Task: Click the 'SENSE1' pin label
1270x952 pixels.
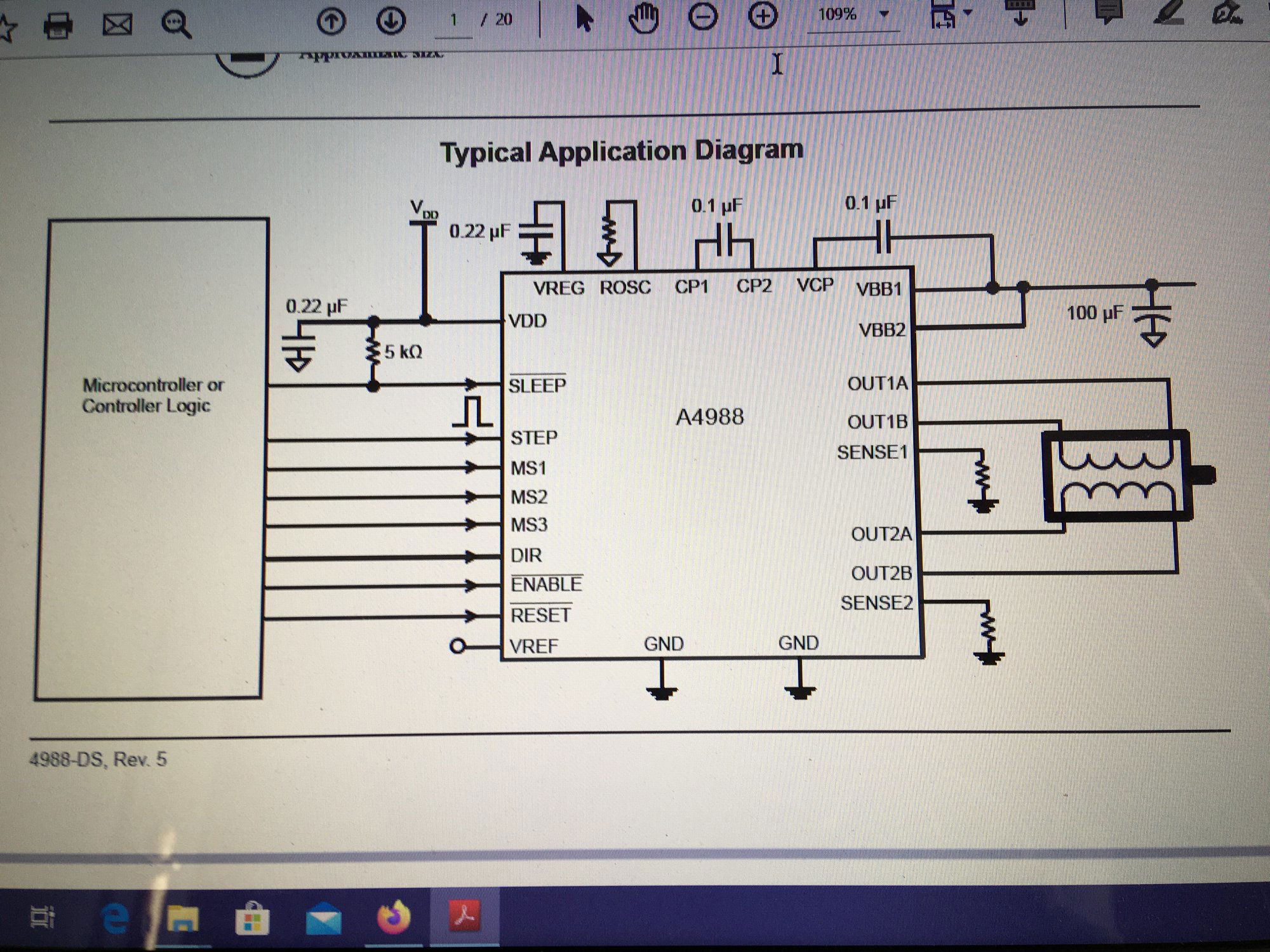Action: pyautogui.click(x=872, y=453)
